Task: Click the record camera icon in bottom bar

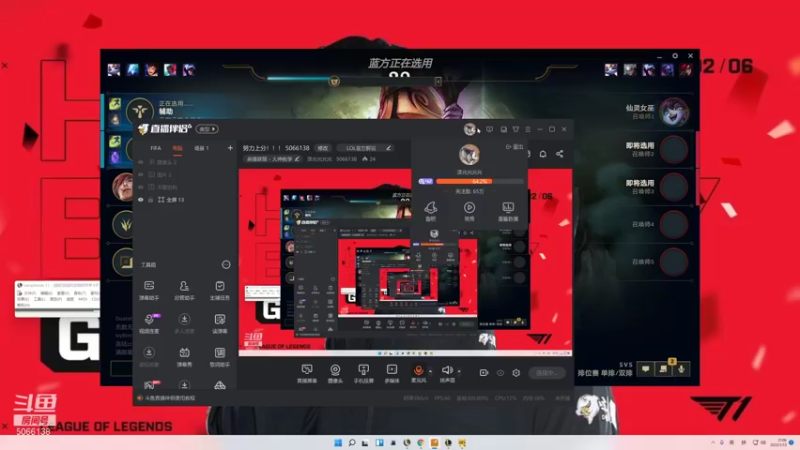Action: tap(484, 373)
